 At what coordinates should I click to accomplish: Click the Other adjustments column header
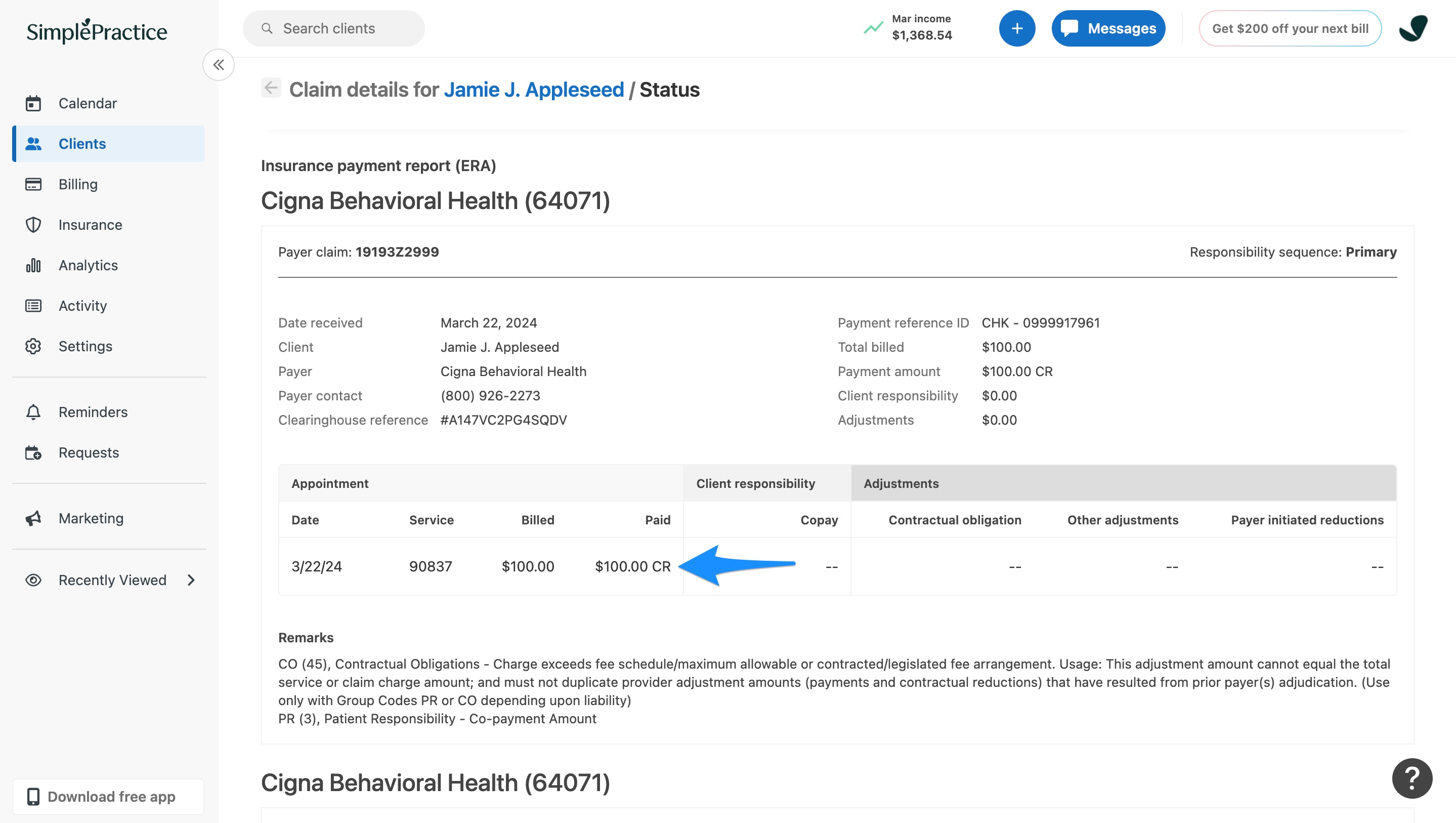coord(1123,520)
